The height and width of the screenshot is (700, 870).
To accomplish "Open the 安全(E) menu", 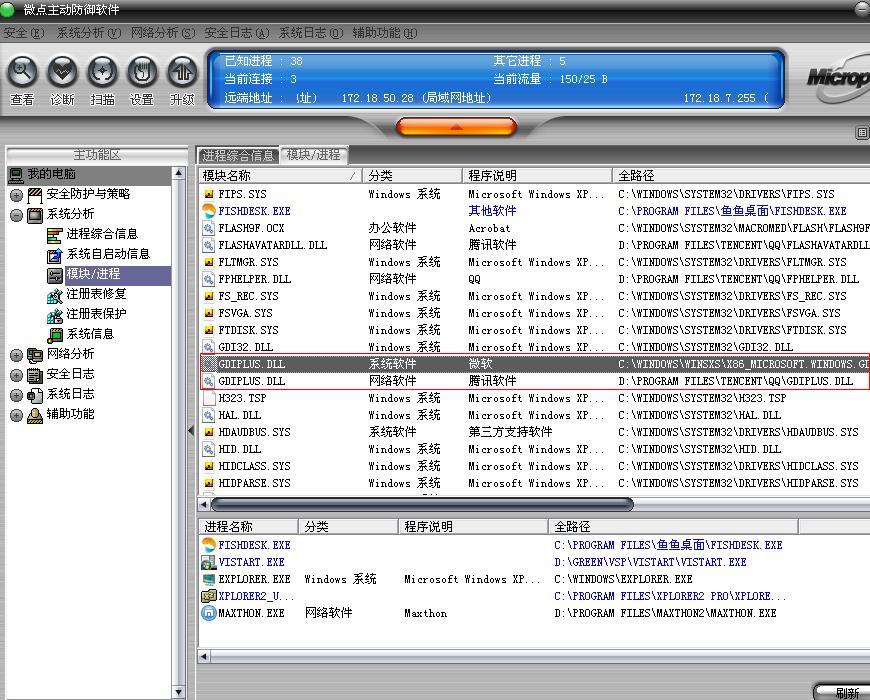I will 23,33.
